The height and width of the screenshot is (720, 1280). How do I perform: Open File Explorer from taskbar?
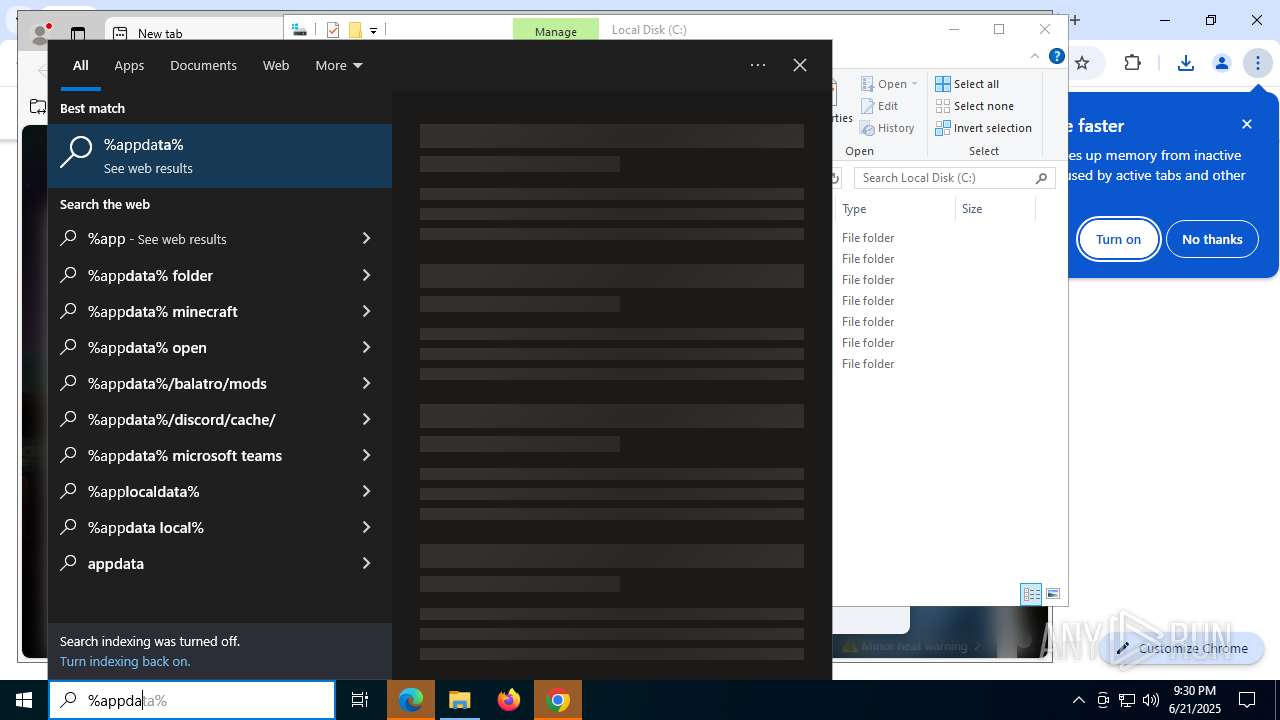click(x=460, y=700)
